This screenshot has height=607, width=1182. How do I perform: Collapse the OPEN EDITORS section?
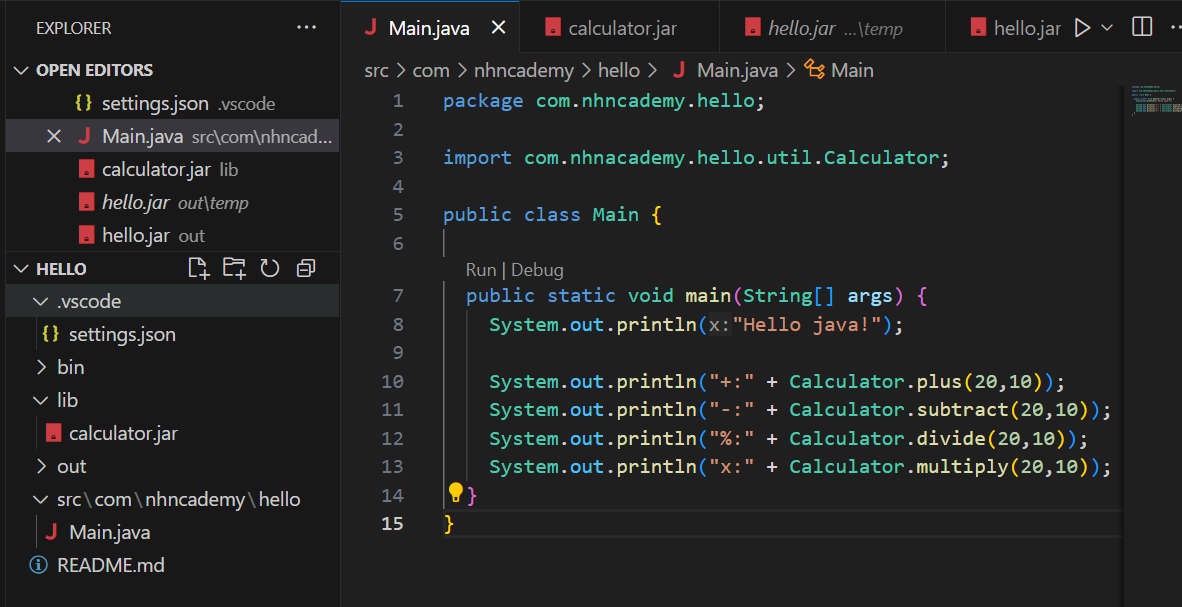(20, 70)
